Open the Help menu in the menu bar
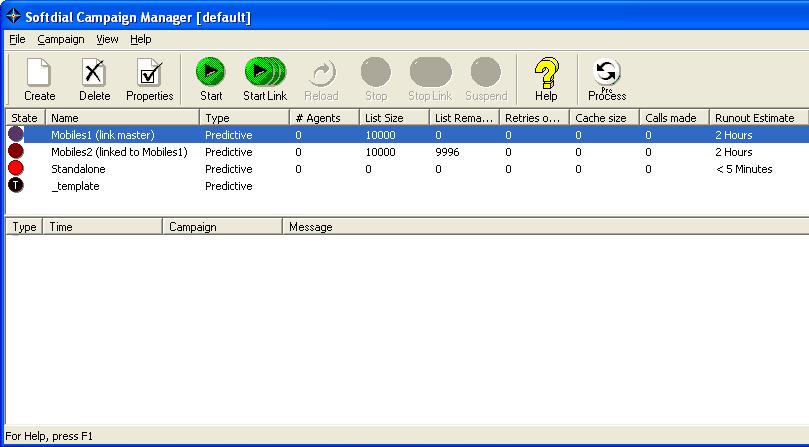809x447 pixels. [140, 39]
